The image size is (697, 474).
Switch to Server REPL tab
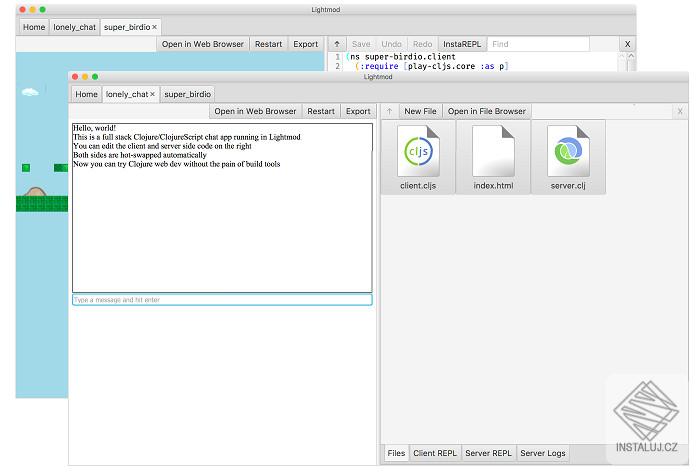coord(488,453)
